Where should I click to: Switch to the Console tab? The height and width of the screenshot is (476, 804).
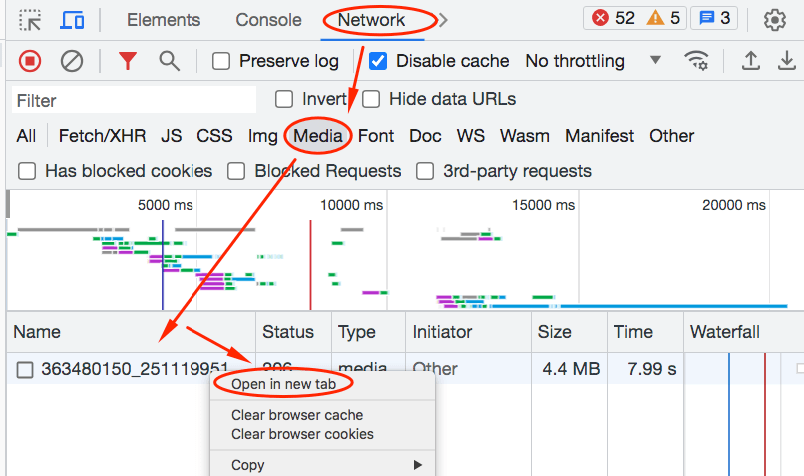point(268,20)
